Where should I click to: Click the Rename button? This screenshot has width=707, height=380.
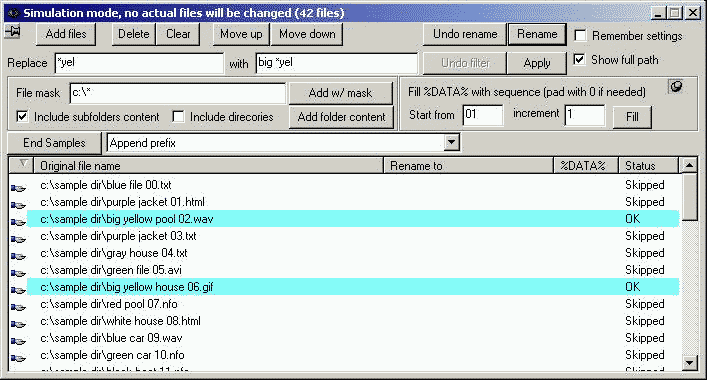pos(537,34)
